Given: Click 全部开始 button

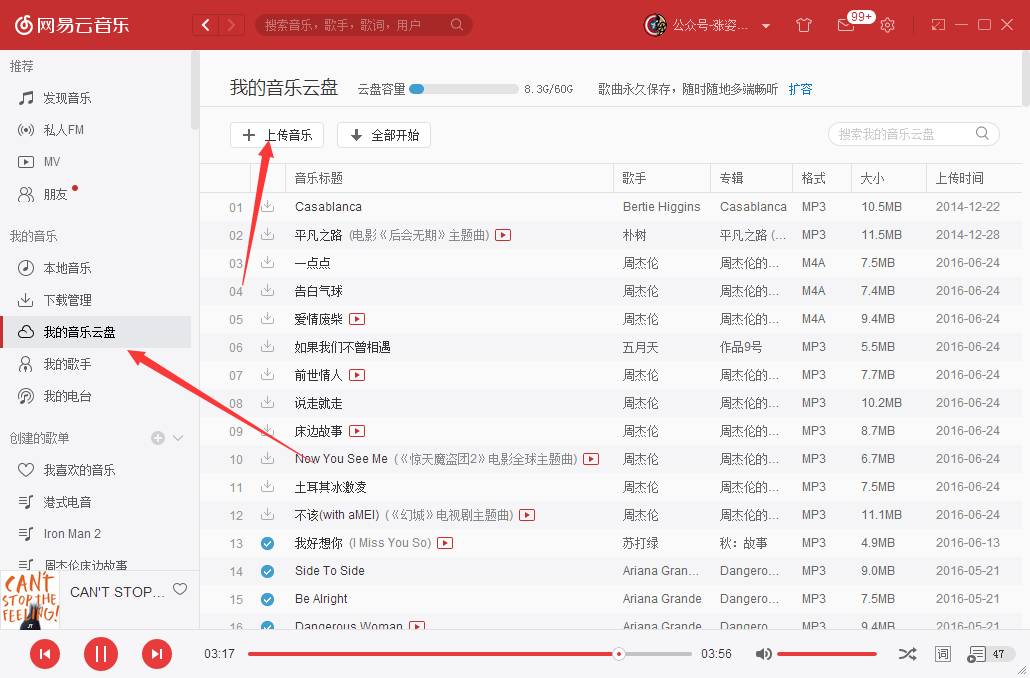Looking at the screenshot, I should tap(384, 135).
